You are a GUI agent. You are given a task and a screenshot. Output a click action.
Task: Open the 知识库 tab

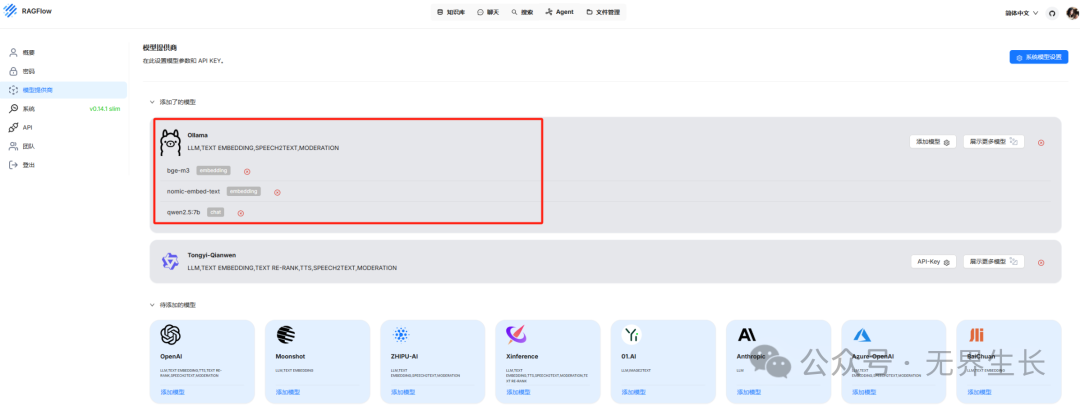(x=452, y=12)
